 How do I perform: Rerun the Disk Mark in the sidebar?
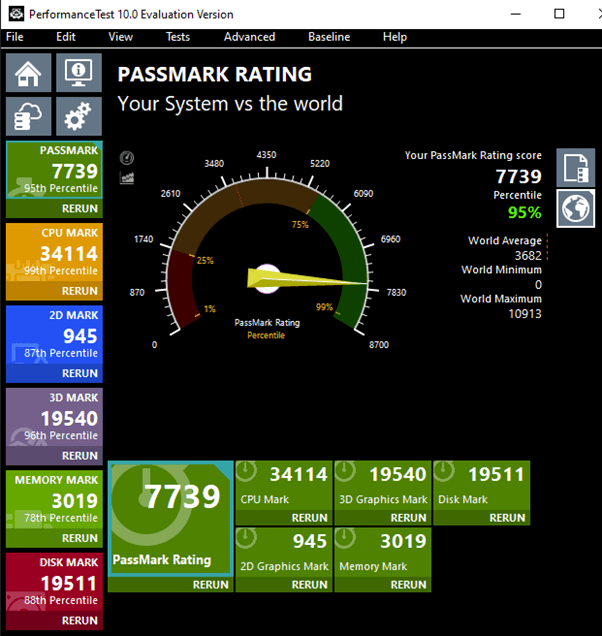[80, 621]
